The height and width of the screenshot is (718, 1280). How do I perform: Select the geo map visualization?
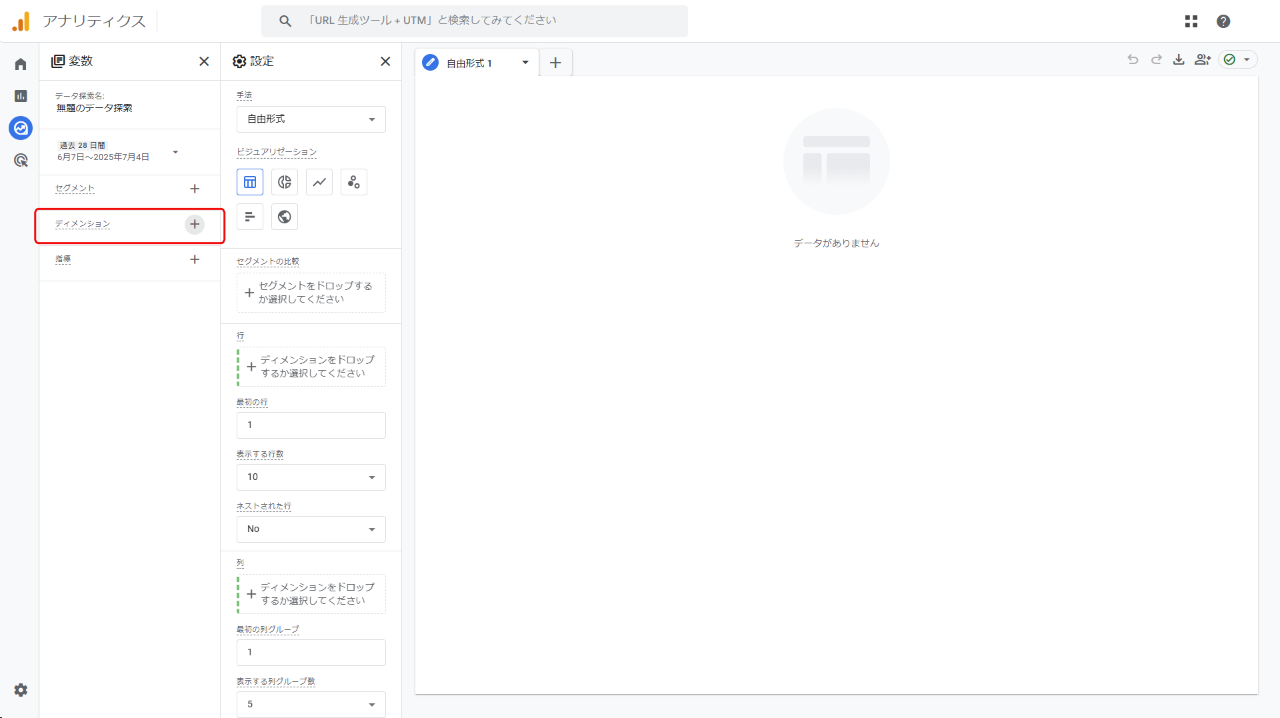click(x=285, y=217)
